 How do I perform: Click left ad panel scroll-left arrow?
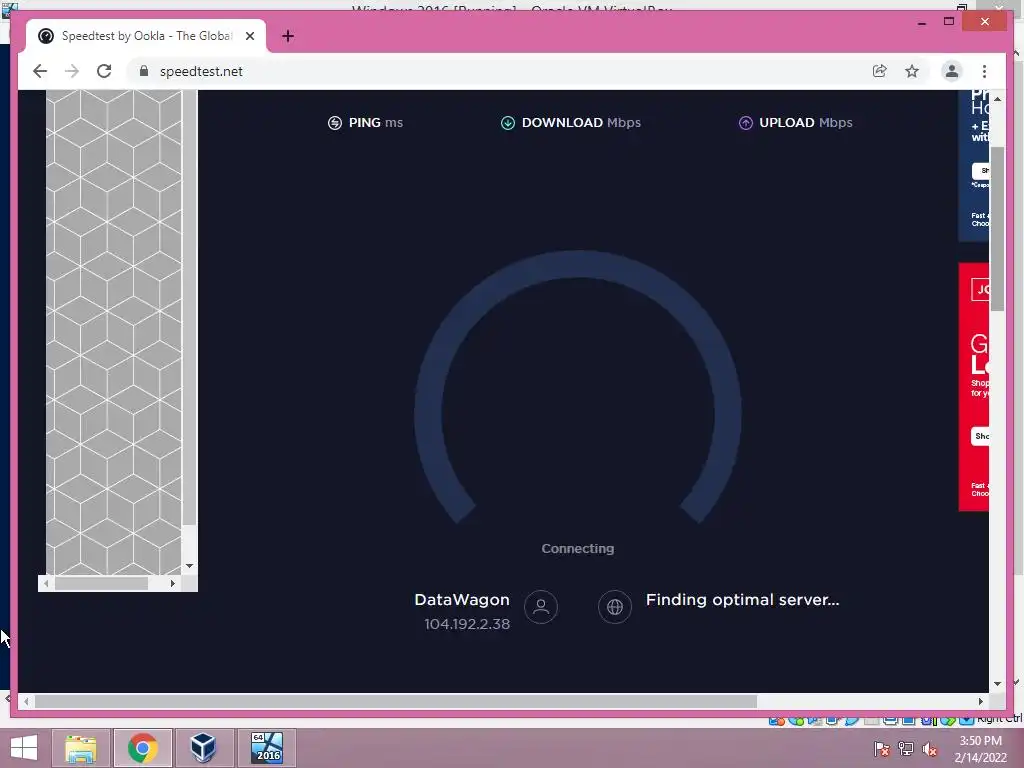[46, 583]
